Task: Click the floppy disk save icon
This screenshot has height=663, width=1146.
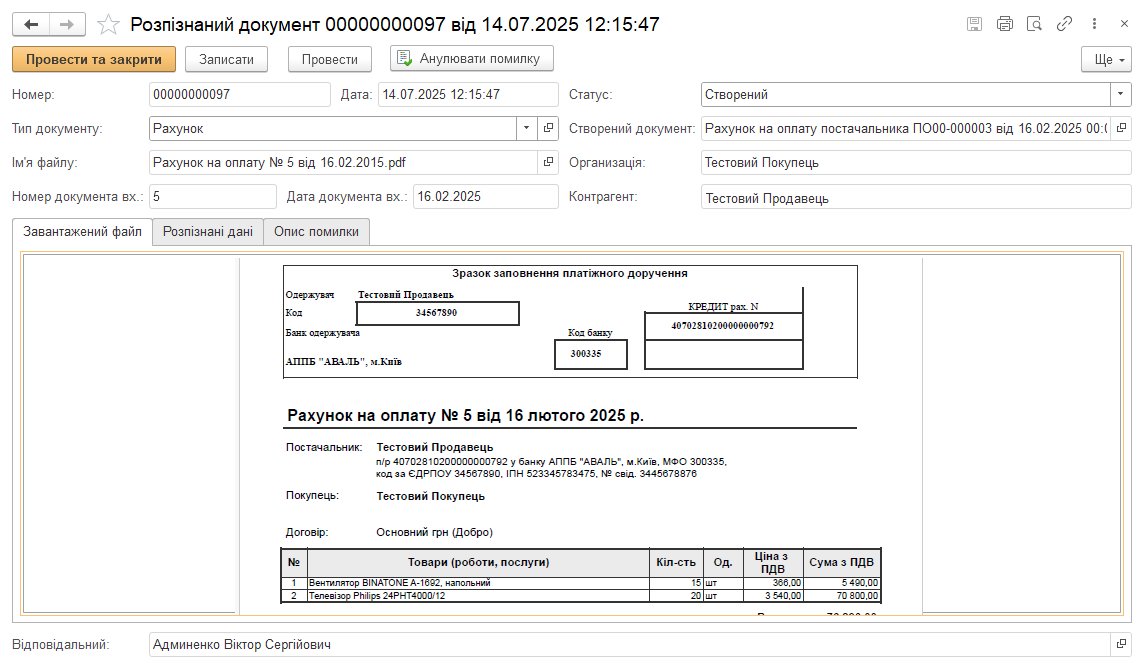Action: (x=974, y=24)
